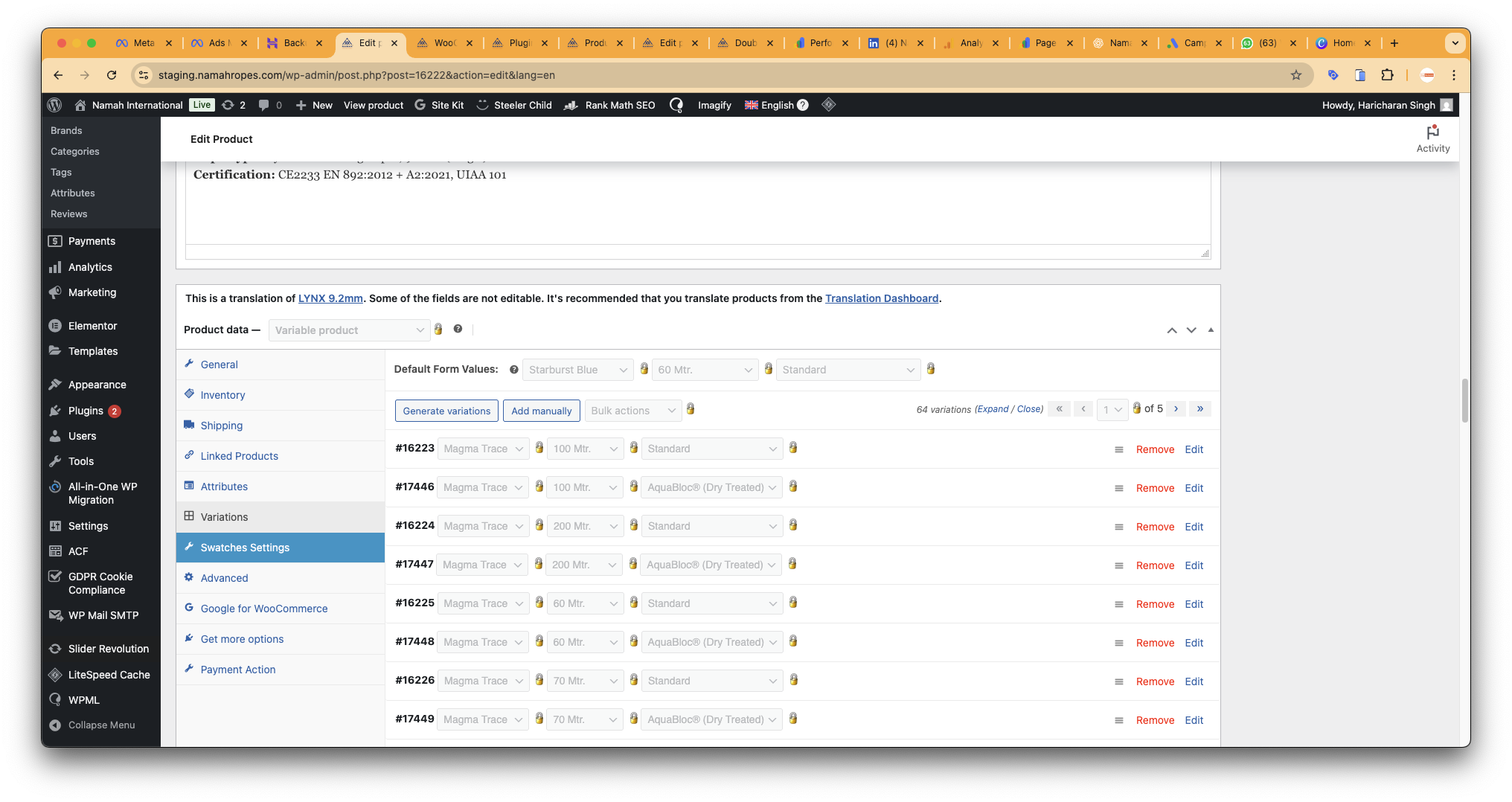Collapse the Product data panel with the triangle
Screen dimensions: 1512x802
tap(1211, 330)
